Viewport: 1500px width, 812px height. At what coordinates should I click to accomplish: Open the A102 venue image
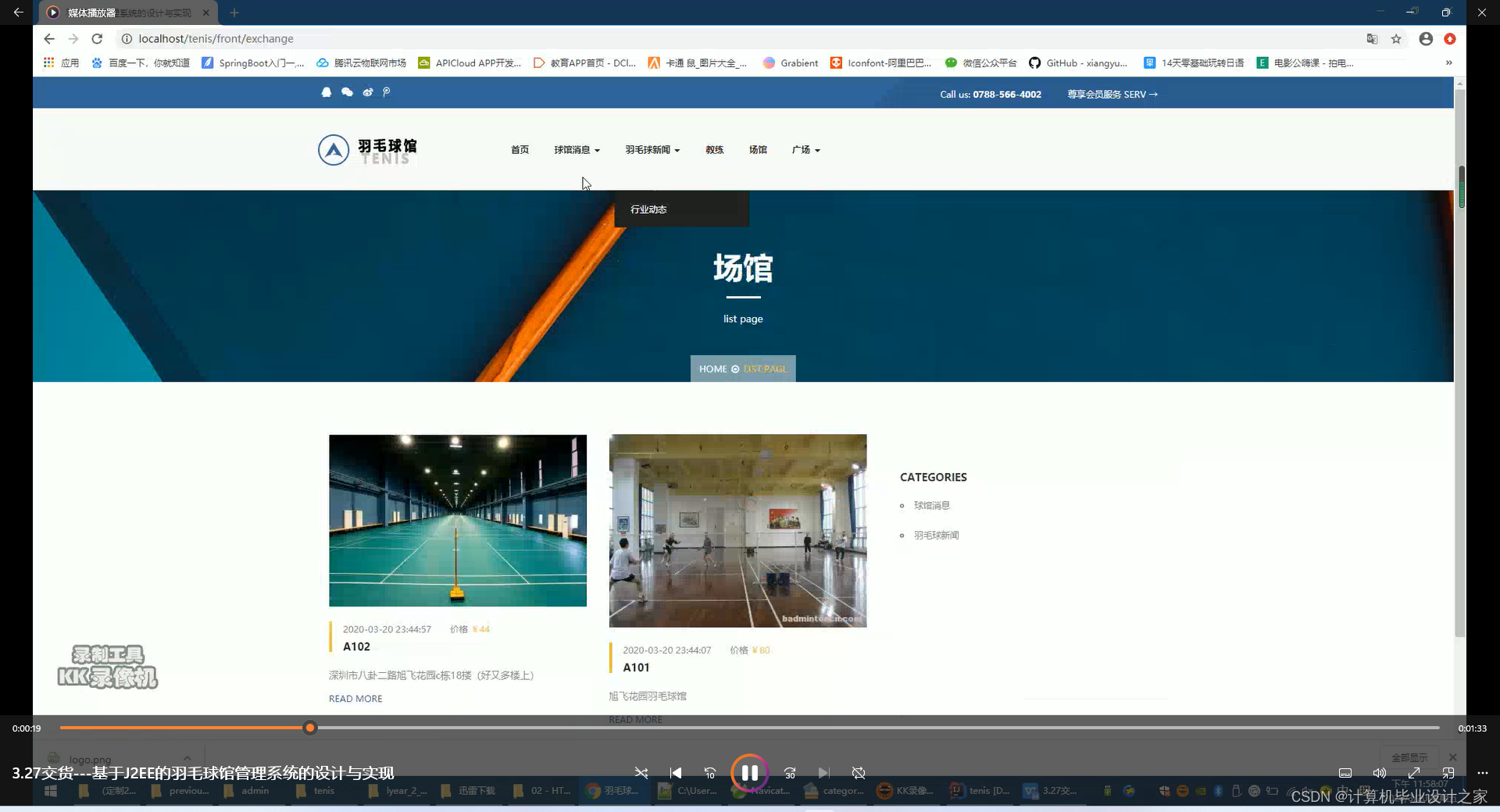click(457, 520)
